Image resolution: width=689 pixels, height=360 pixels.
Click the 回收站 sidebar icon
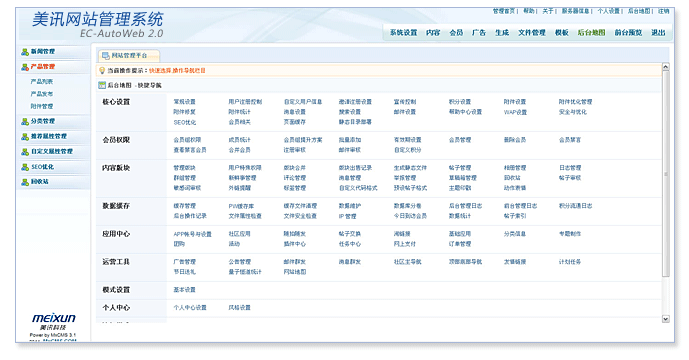pyautogui.click(x=25, y=182)
